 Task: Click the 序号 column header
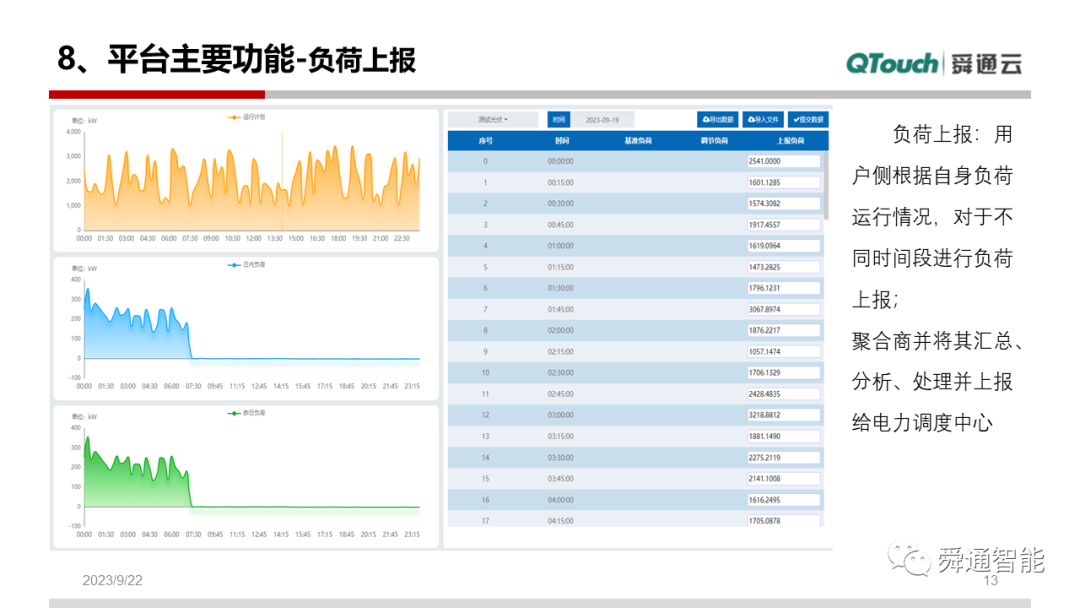[x=486, y=140]
